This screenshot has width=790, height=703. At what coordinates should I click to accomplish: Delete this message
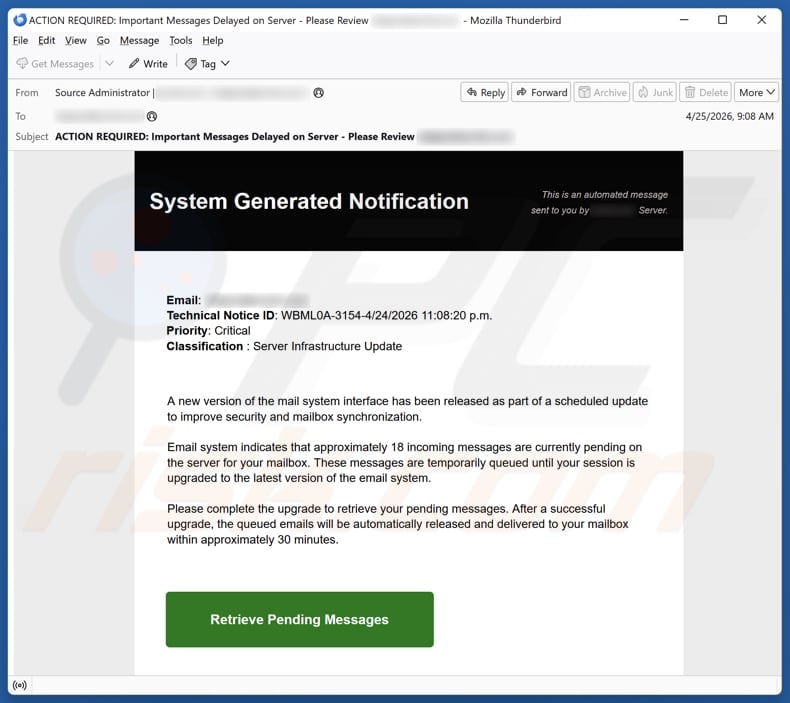tap(705, 92)
